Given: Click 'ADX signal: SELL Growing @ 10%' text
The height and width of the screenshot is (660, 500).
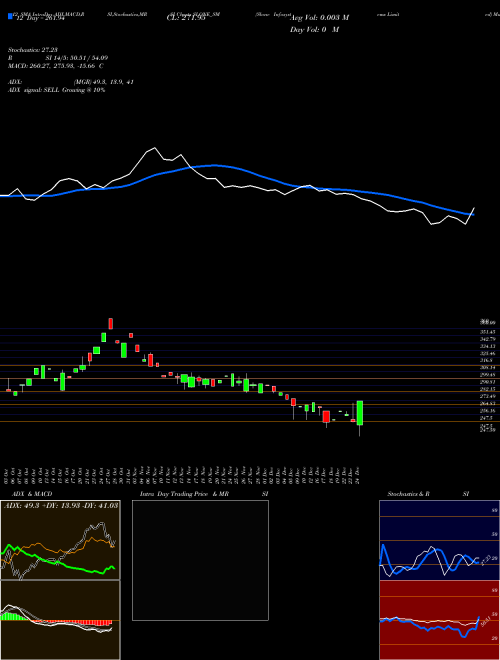Looking at the screenshot, I should pos(56,90).
